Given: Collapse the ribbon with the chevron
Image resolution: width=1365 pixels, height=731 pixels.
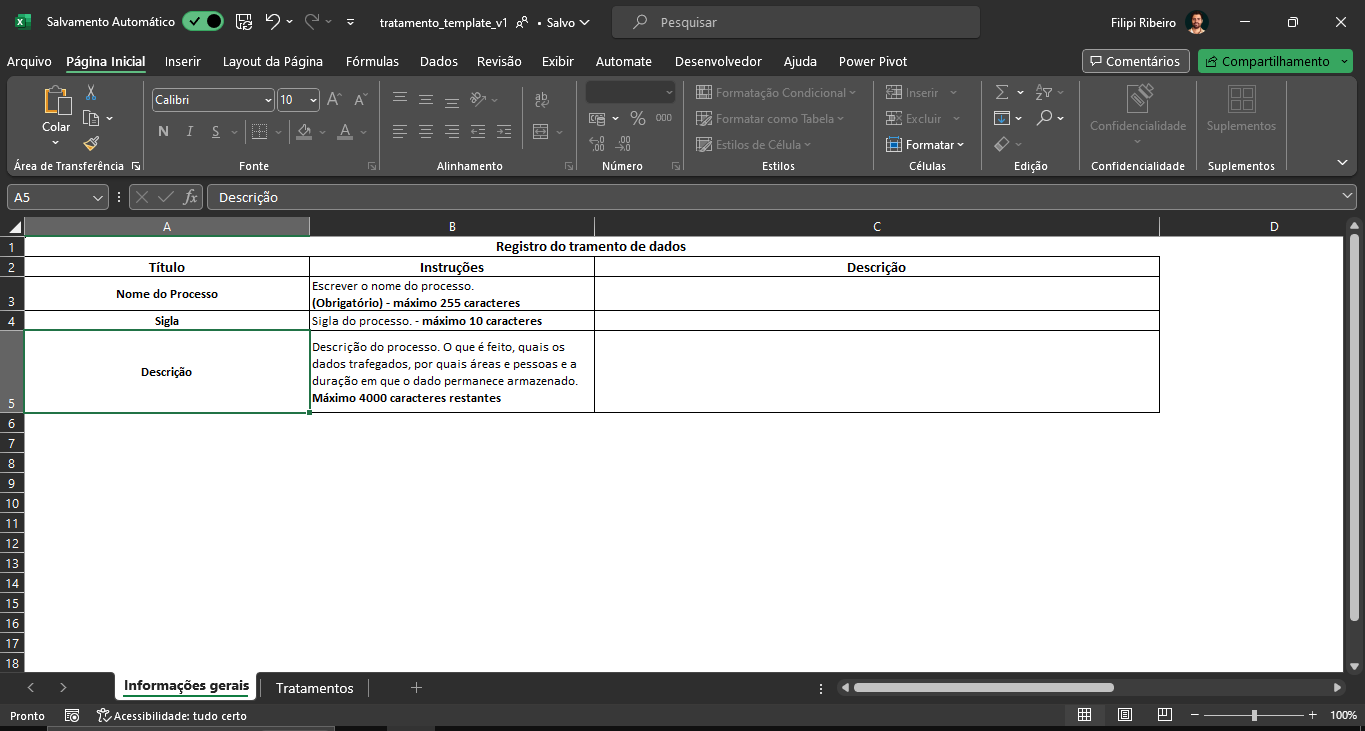Looking at the screenshot, I should click(x=1342, y=162).
